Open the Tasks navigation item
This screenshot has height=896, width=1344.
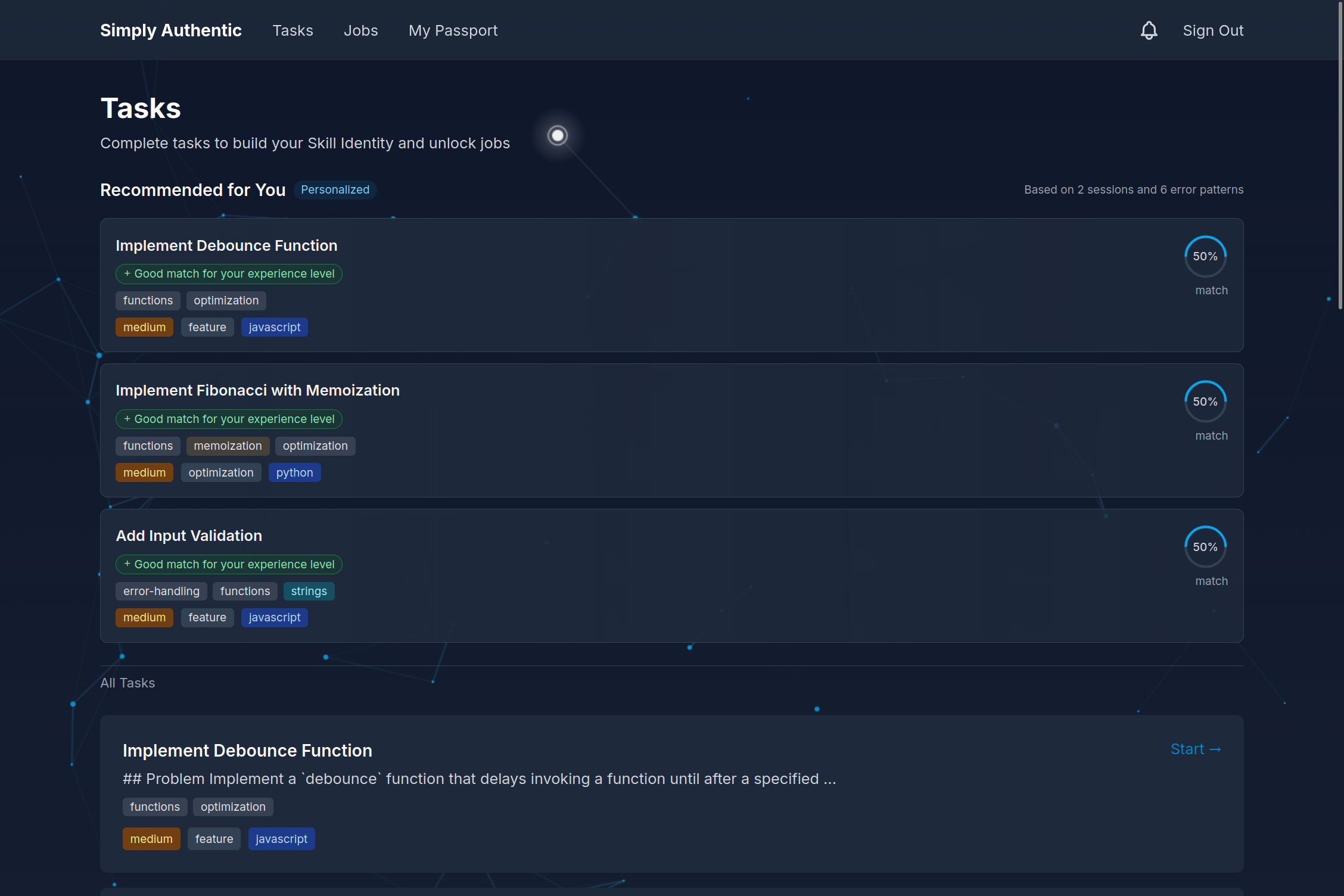(293, 30)
